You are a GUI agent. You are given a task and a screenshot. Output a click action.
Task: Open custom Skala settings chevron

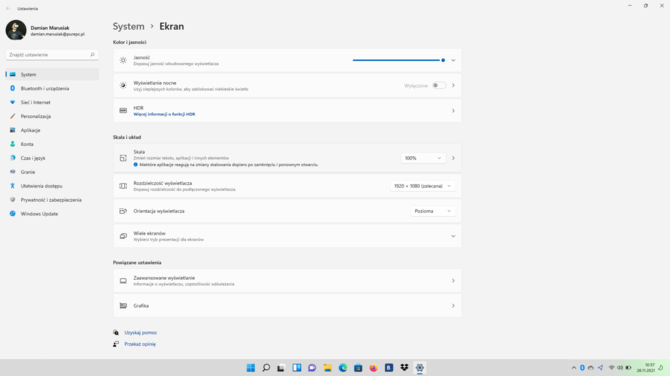453,158
